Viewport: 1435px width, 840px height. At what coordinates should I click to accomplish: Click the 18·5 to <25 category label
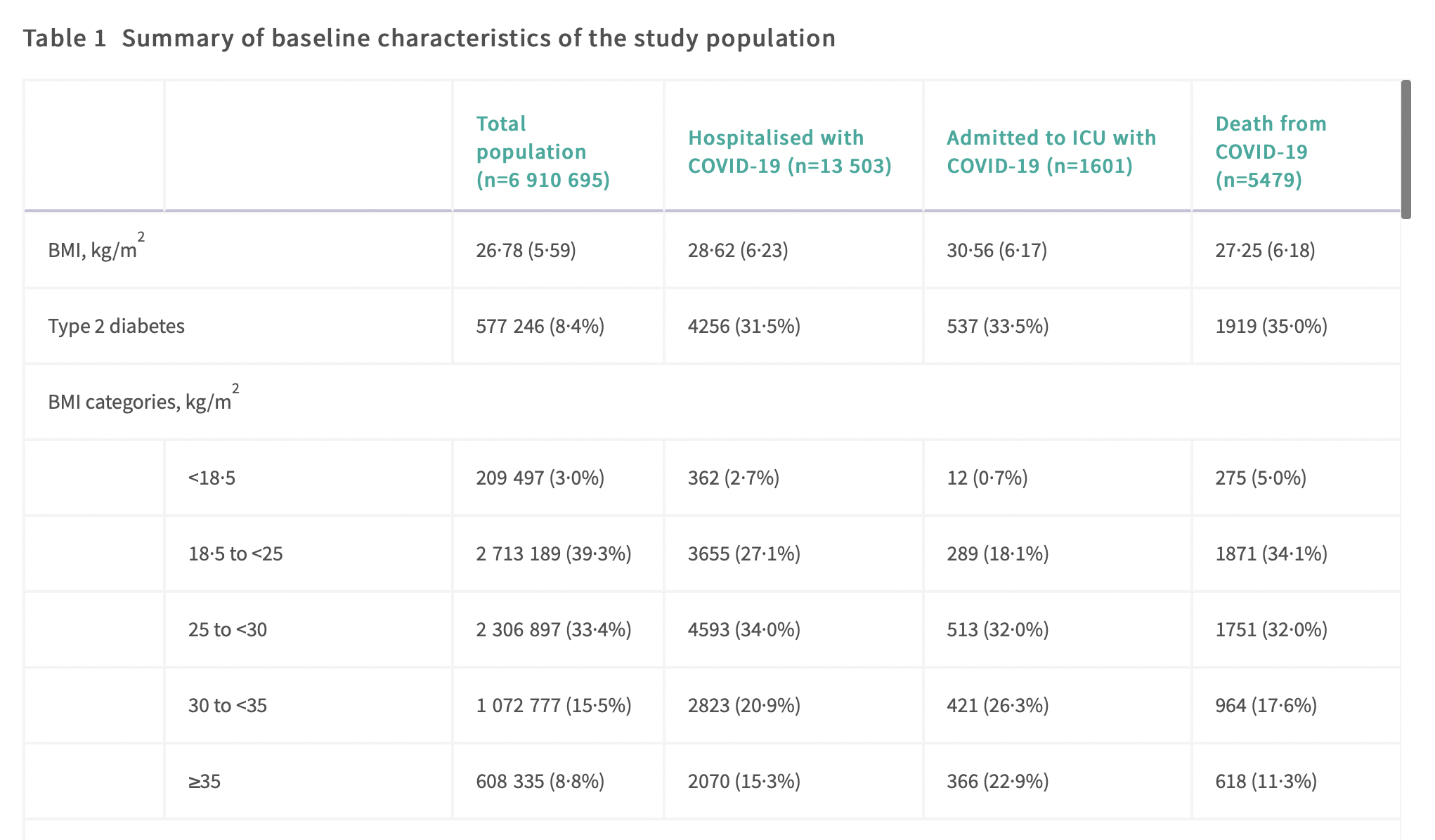[235, 554]
